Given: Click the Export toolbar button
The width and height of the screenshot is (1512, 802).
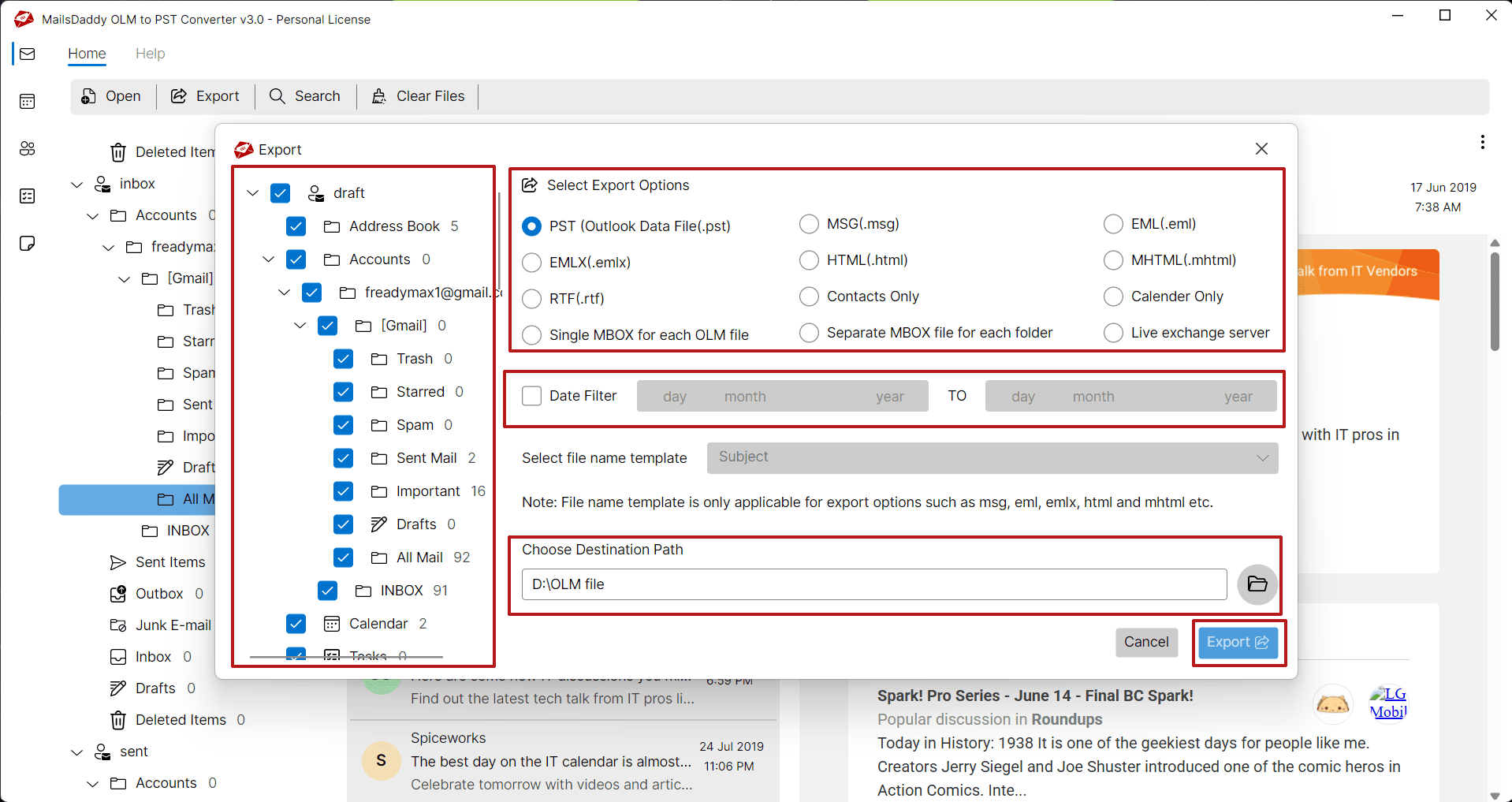Looking at the screenshot, I should tap(205, 96).
